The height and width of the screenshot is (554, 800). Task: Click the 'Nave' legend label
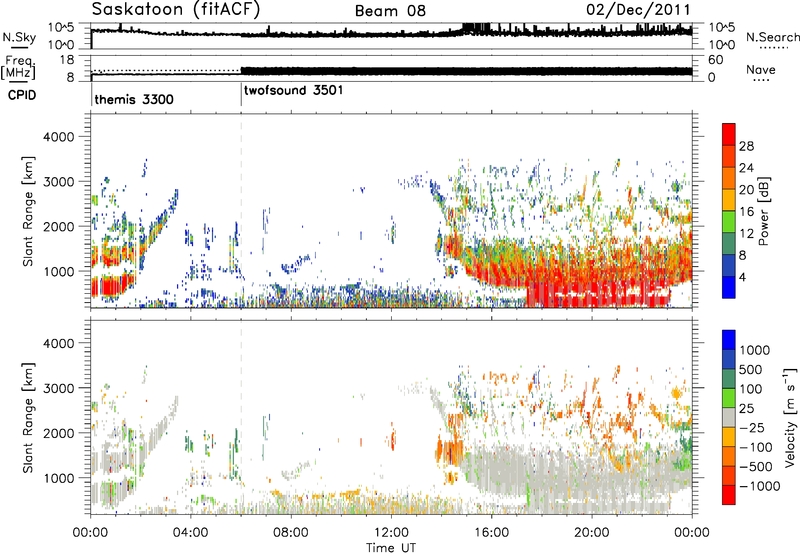pyautogui.click(x=761, y=69)
